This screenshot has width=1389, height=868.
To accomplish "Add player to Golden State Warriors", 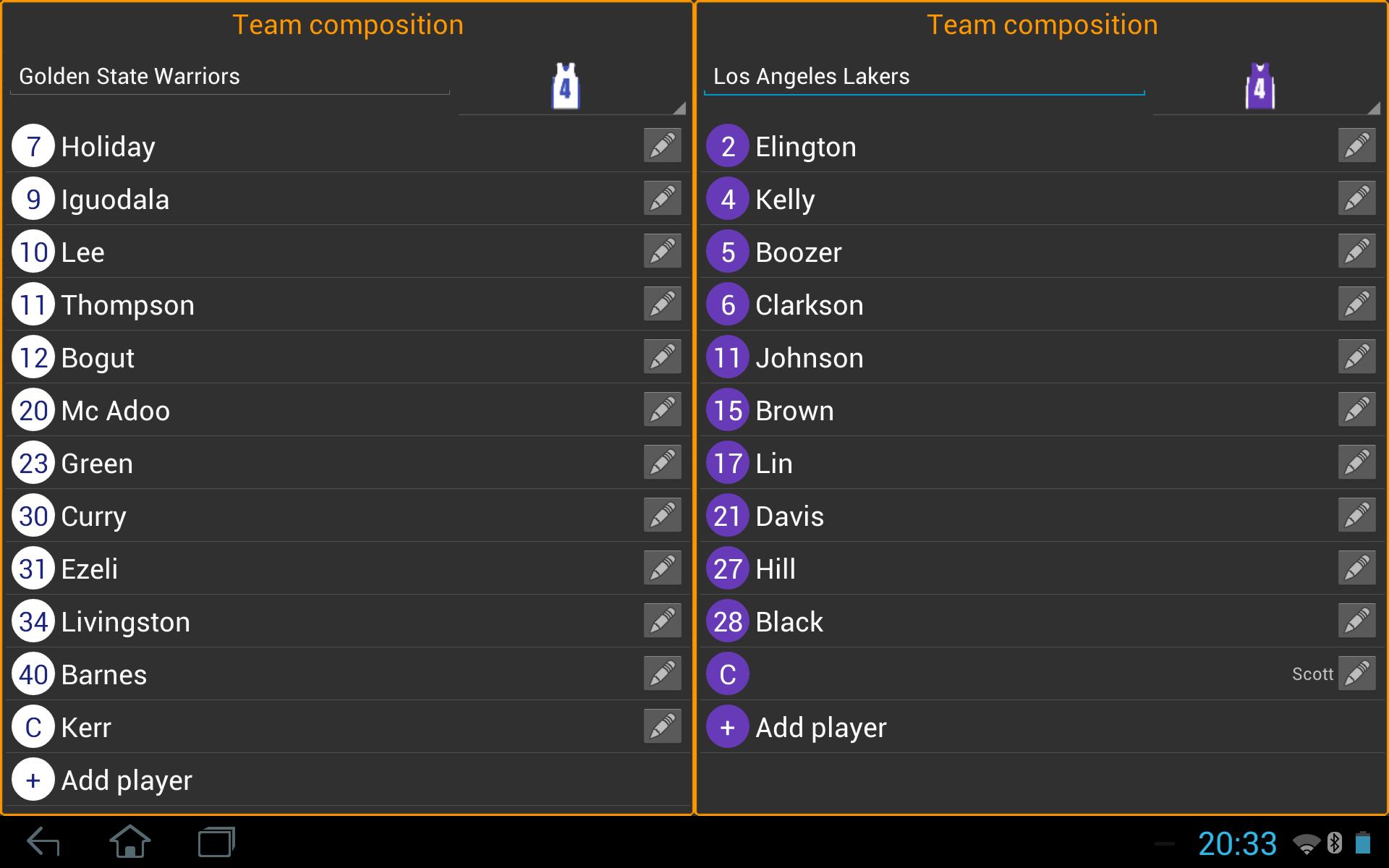I will tap(127, 780).
